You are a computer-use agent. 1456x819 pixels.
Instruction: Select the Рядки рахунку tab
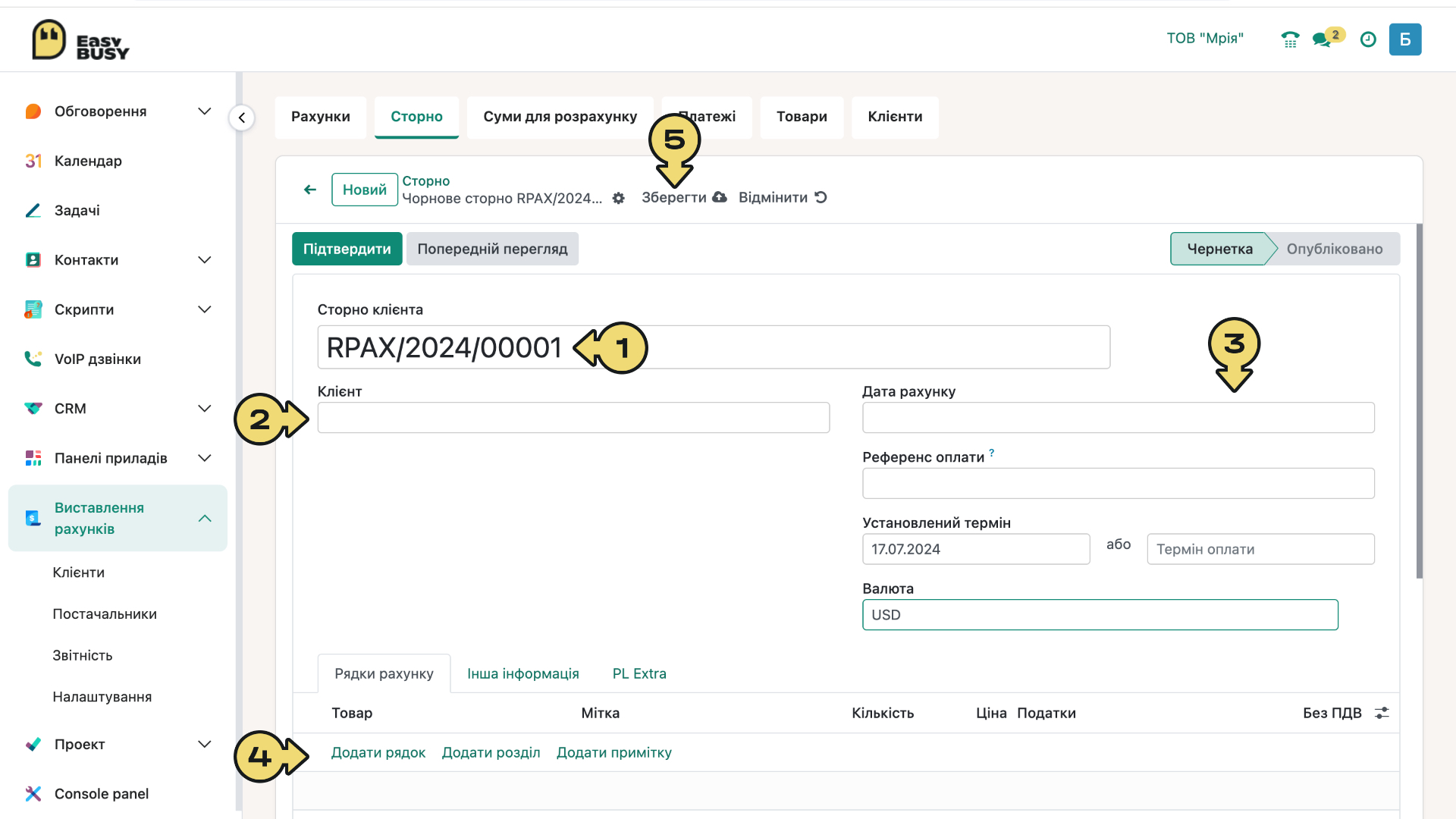click(x=384, y=673)
